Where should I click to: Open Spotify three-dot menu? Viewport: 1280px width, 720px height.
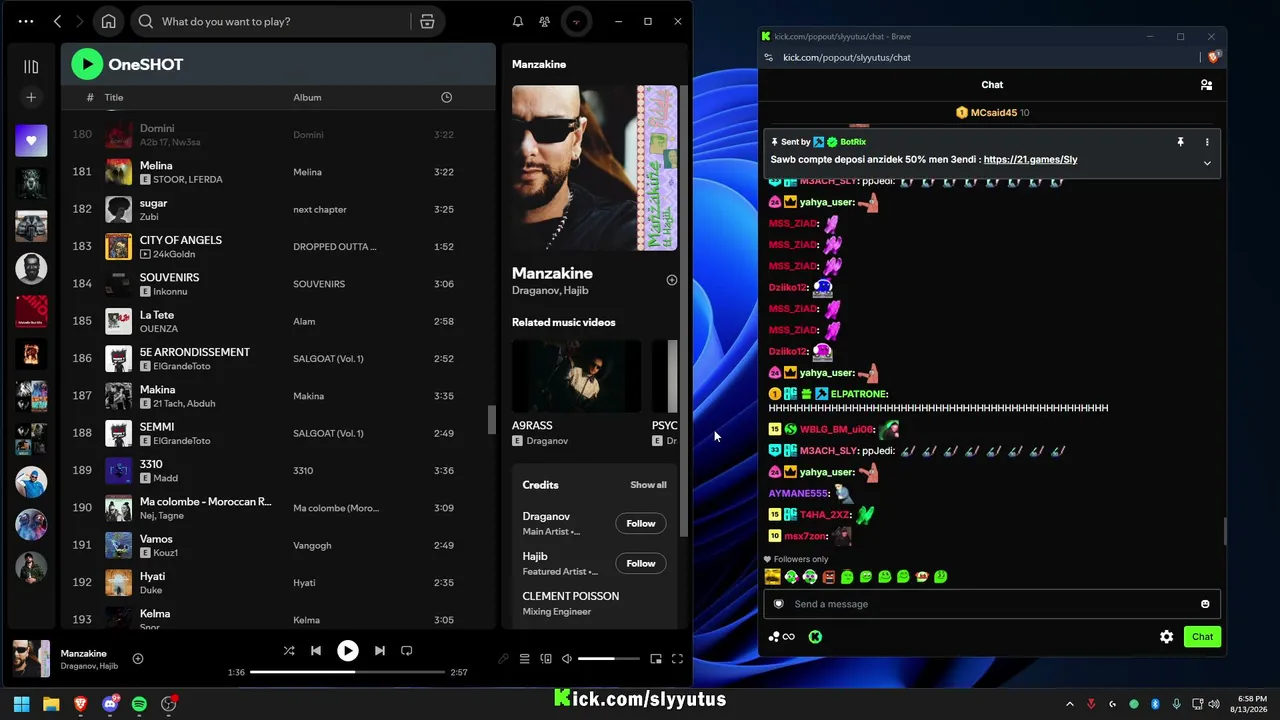coord(26,21)
